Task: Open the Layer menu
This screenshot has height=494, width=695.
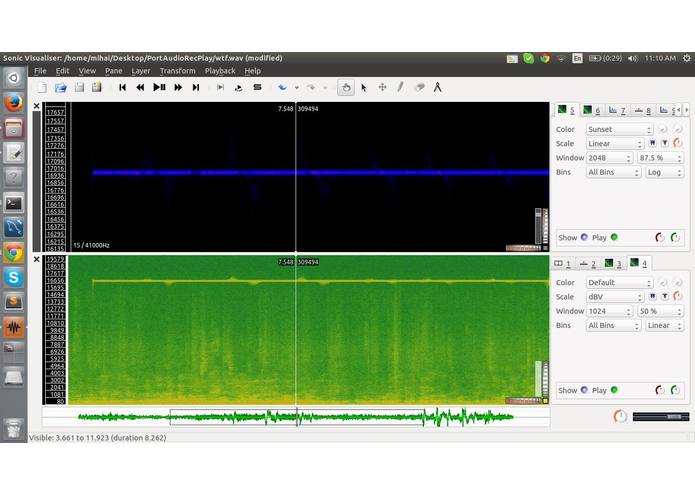Action: tap(141, 71)
